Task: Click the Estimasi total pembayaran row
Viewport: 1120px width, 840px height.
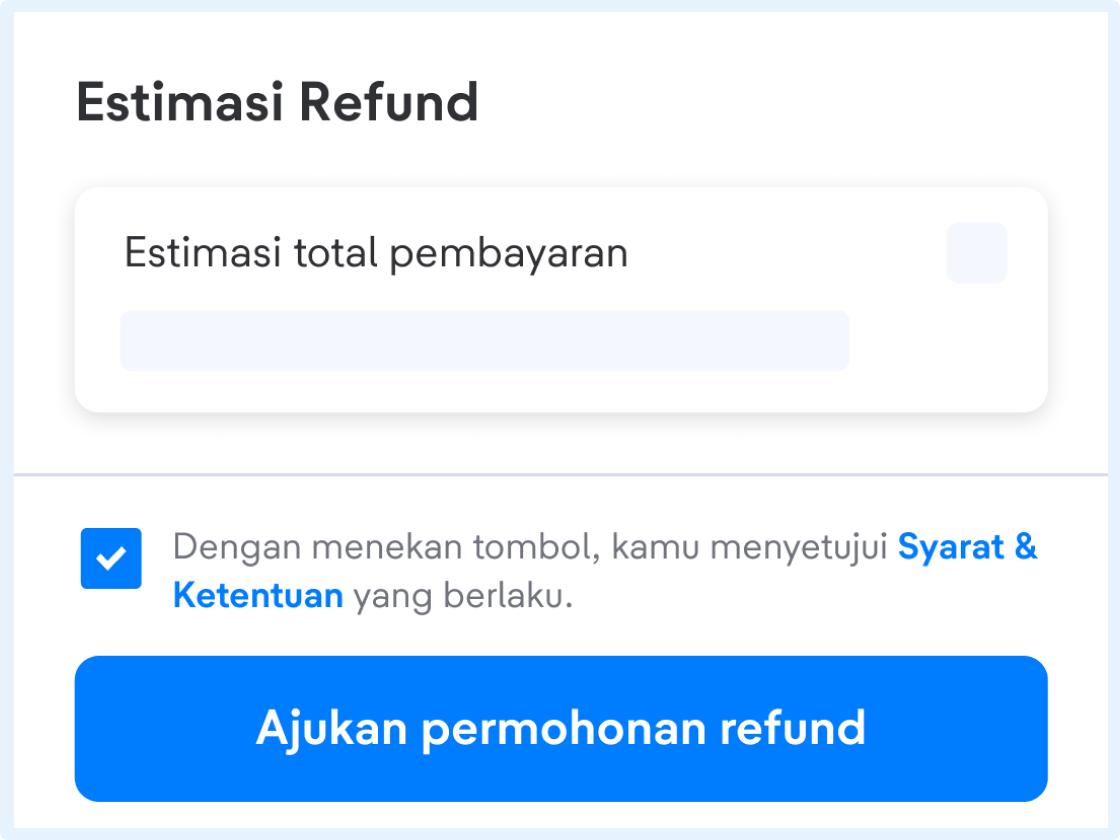Action: [375, 253]
